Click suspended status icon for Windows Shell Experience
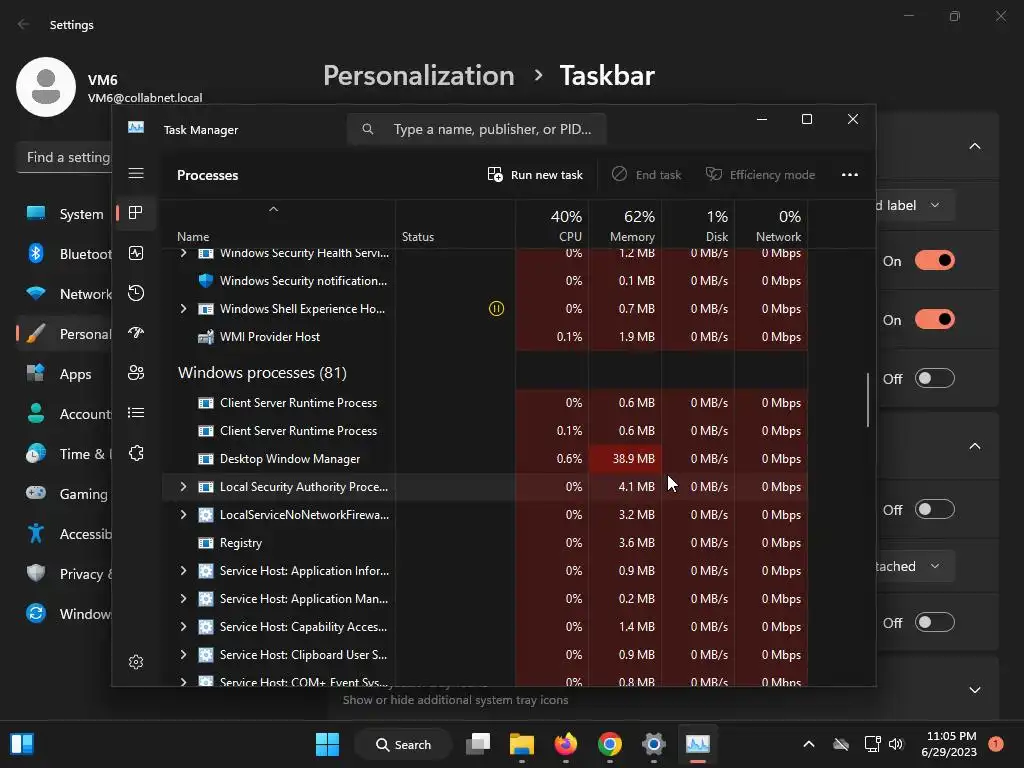The image size is (1024, 768). [x=496, y=309]
